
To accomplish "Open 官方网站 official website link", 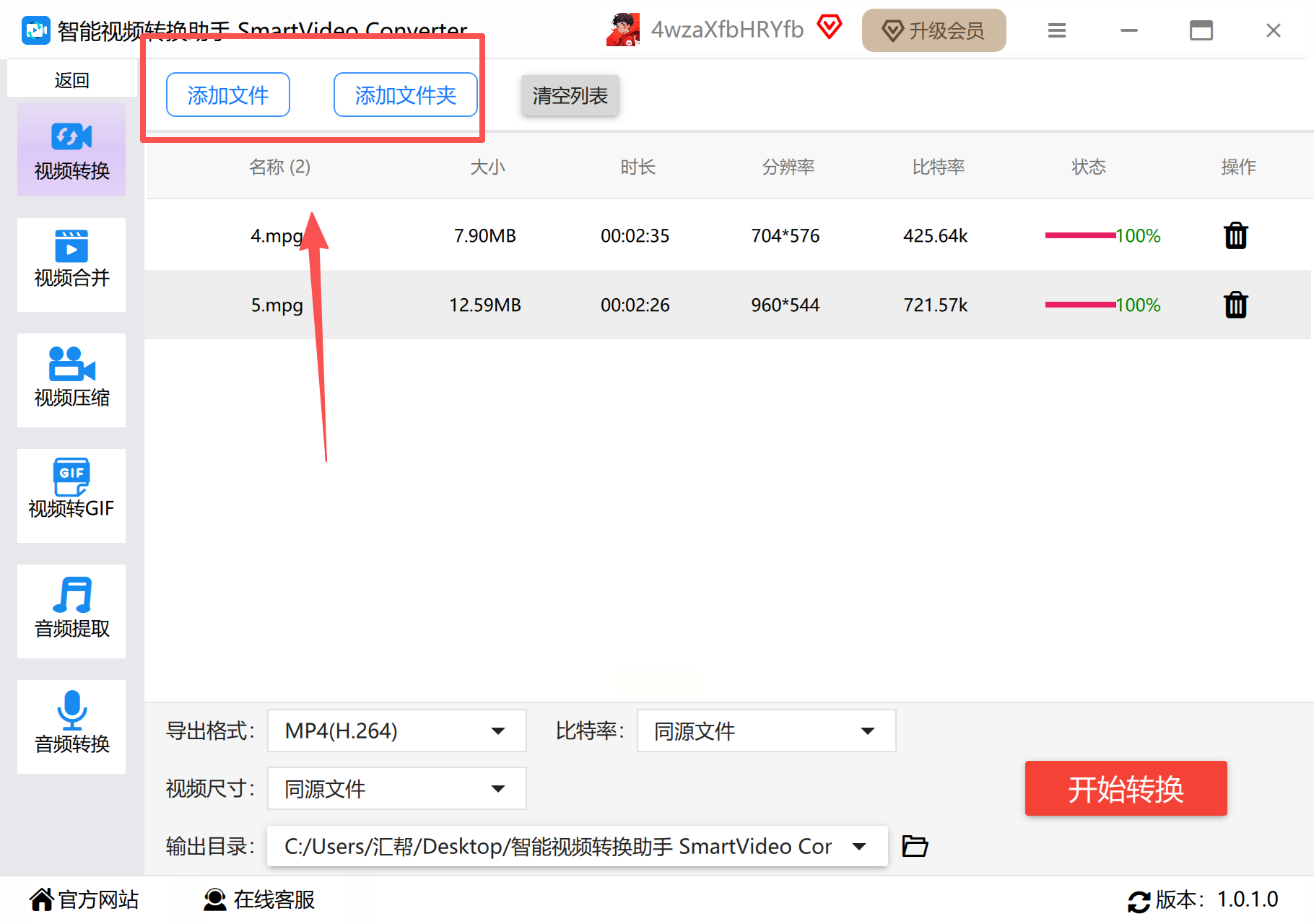I will pyautogui.click(x=84, y=899).
